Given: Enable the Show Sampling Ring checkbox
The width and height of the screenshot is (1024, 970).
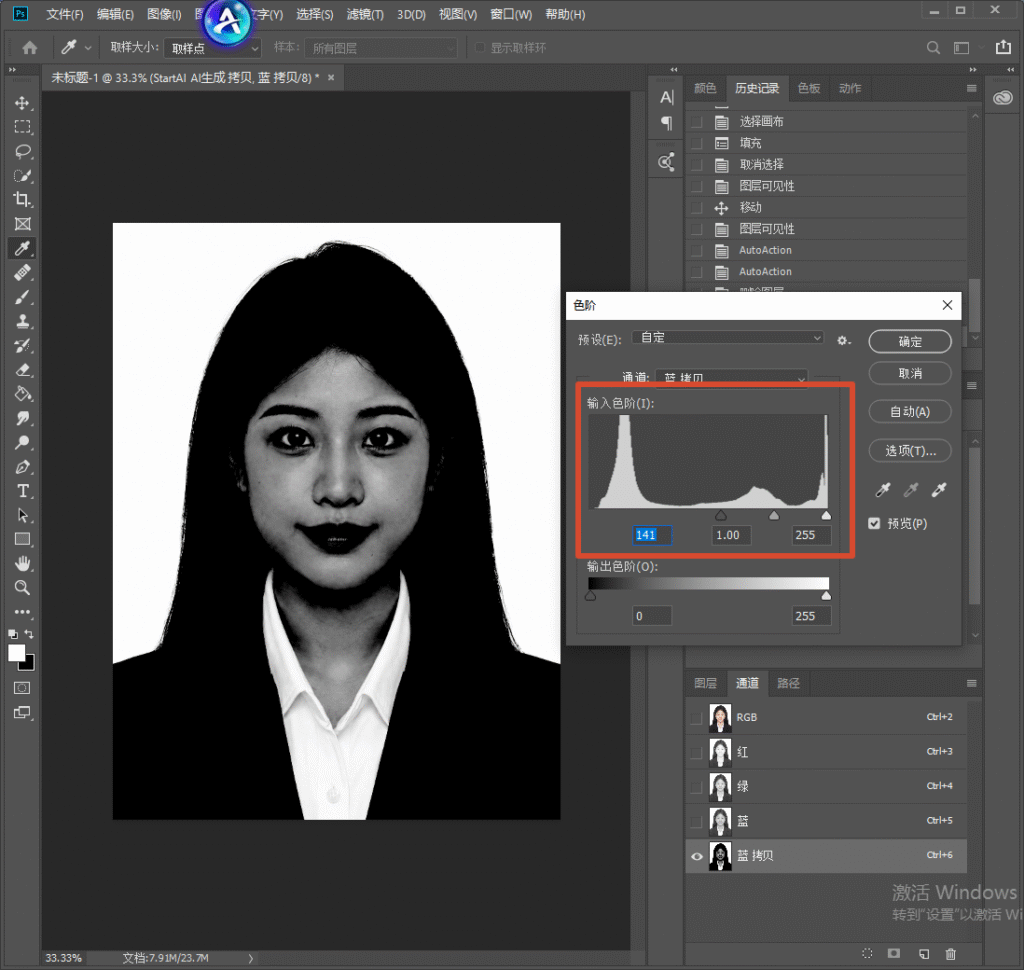Looking at the screenshot, I should coord(480,48).
